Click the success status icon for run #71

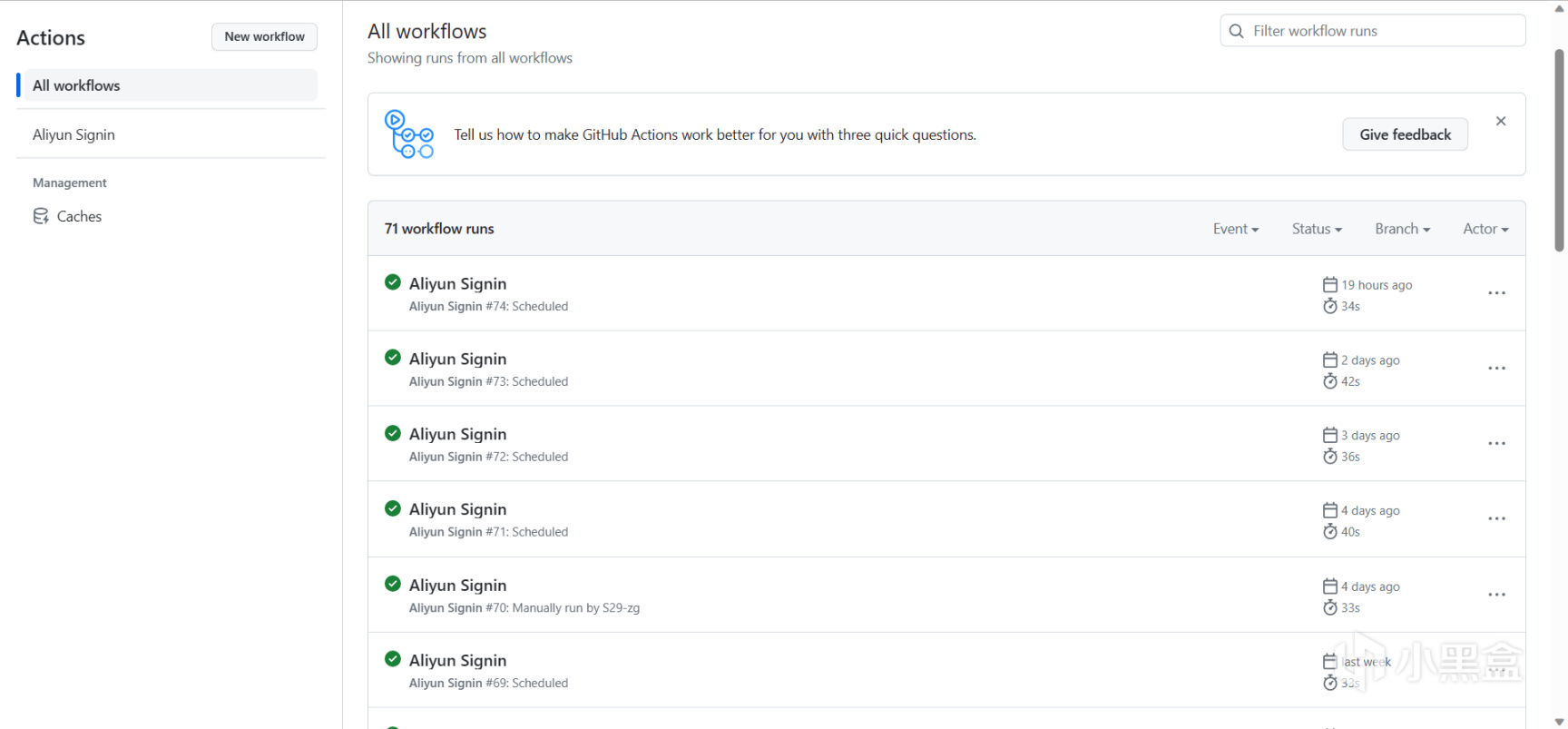pyautogui.click(x=393, y=508)
